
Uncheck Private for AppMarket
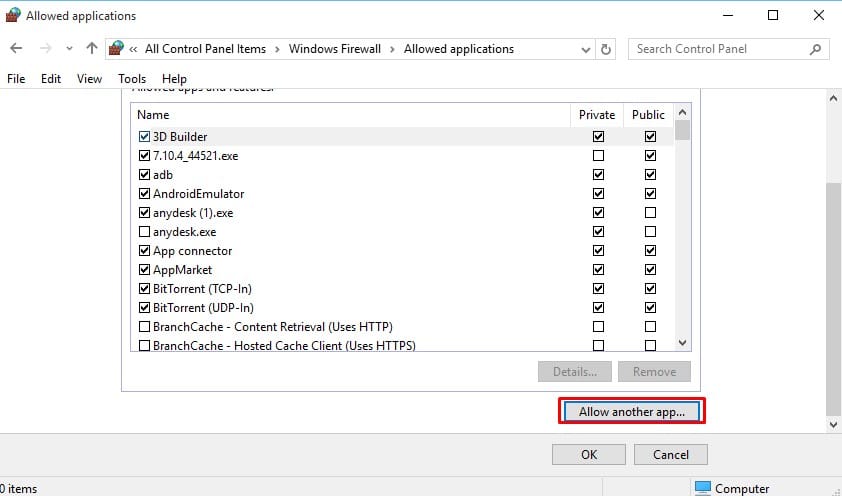[598, 269]
